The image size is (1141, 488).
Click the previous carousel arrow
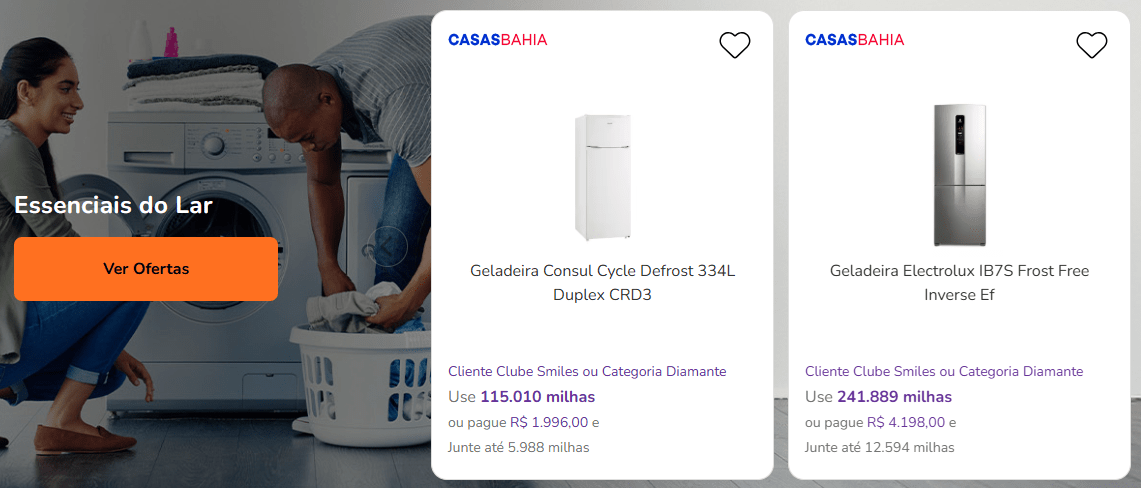click(386, 245)
